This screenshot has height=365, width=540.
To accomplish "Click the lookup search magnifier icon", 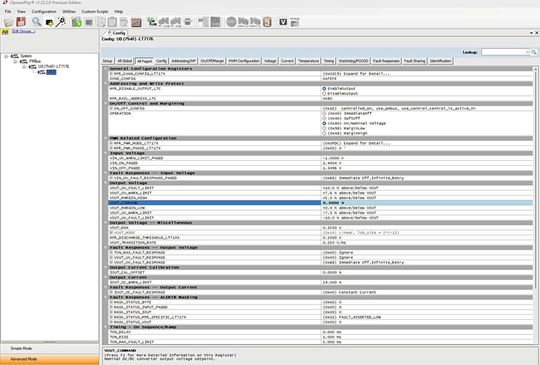I will pyautogui.click(x=533, y=52).
